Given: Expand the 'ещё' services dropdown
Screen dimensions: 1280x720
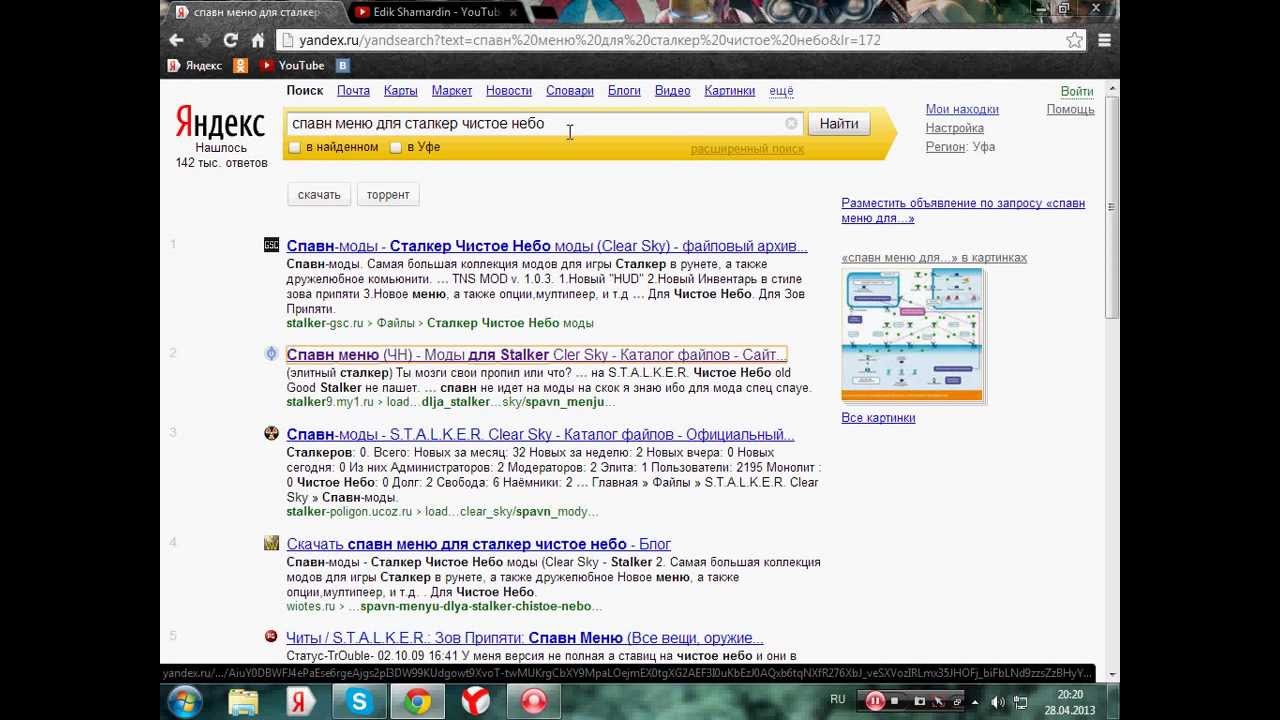Looking at the screenshot, I should click(781, 90).
